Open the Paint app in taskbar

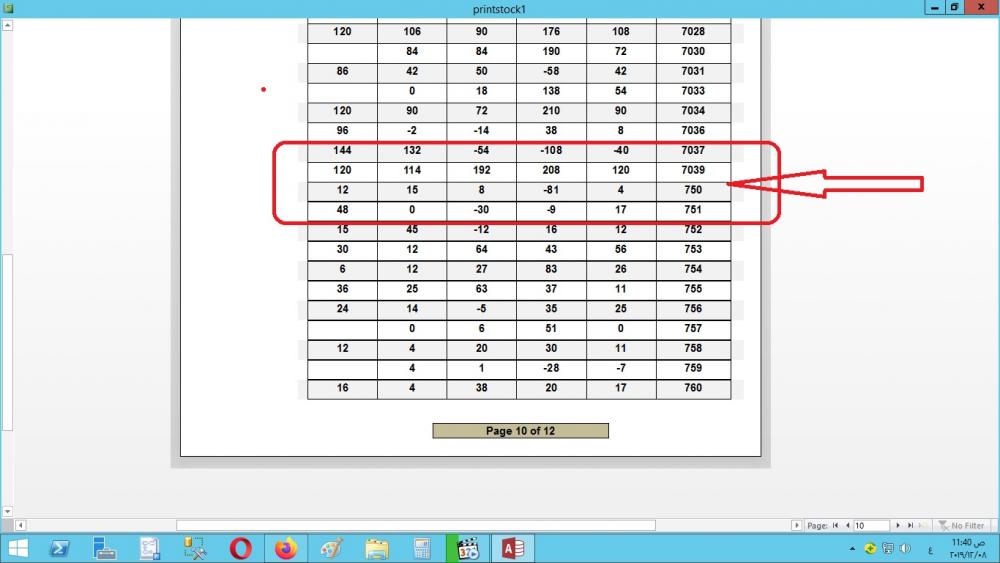pyautogui.click(x=331, y=548)
